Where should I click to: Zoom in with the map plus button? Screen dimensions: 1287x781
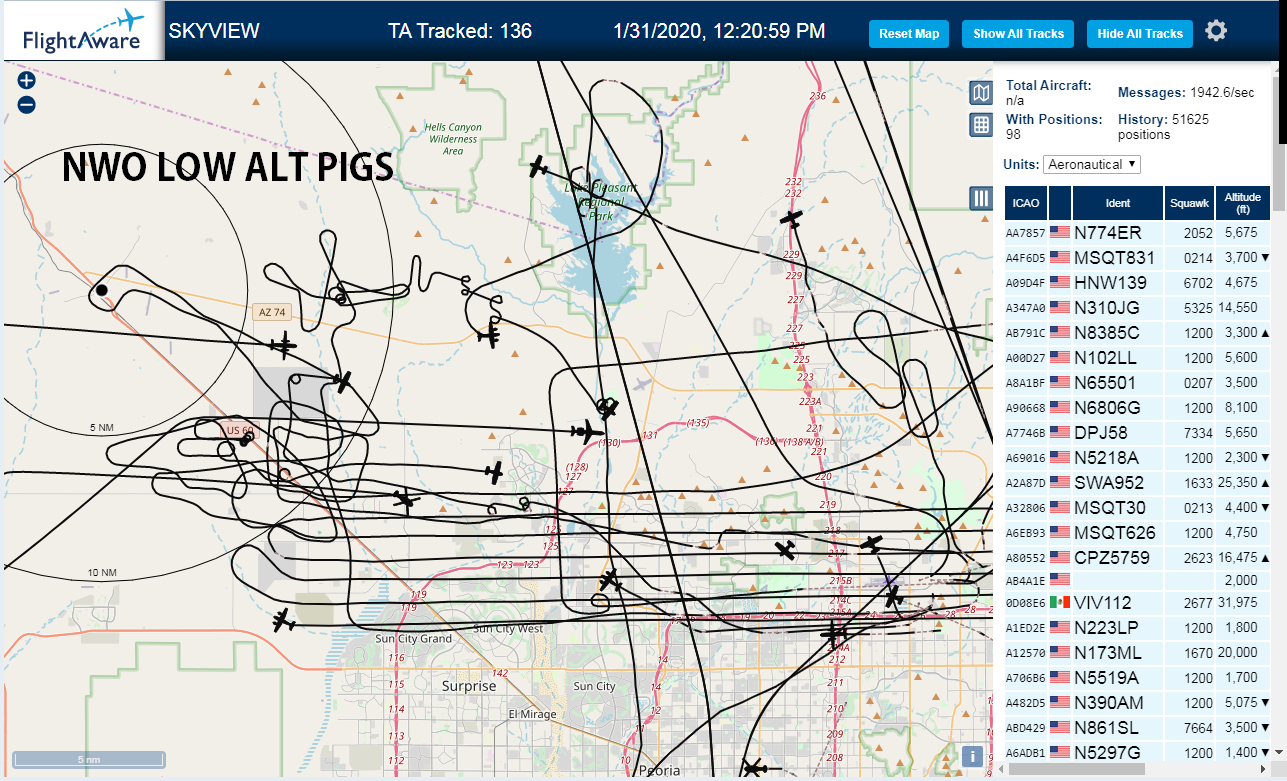[x=27, y=81]
